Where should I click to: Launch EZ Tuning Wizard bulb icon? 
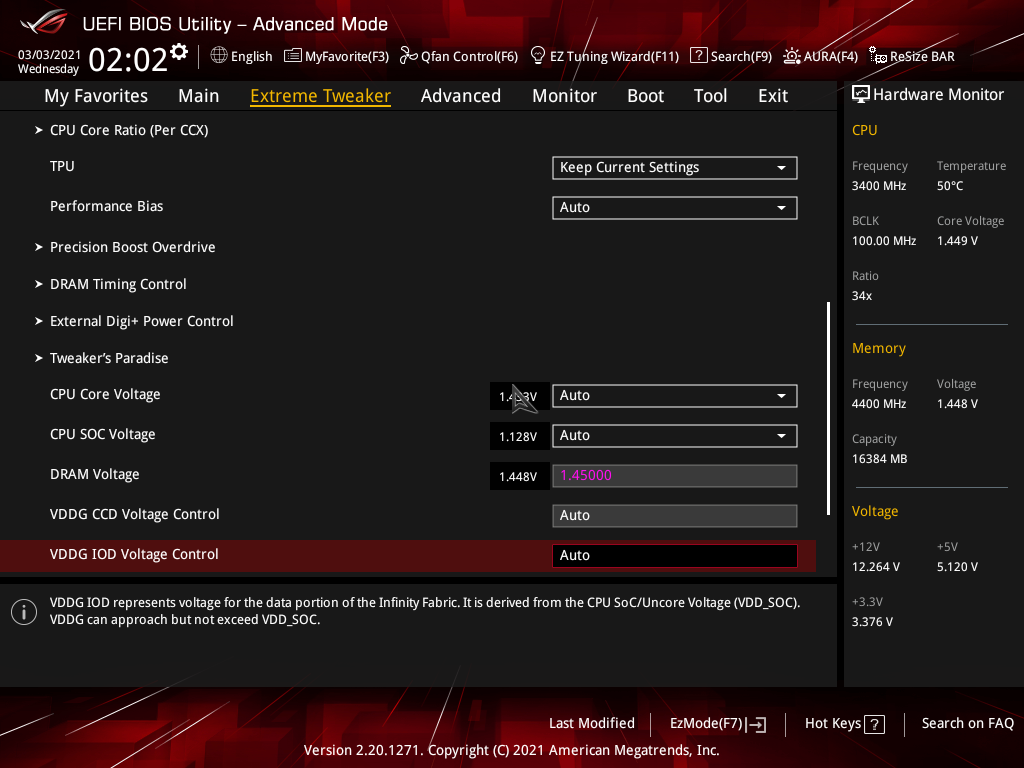click(538, 56)
